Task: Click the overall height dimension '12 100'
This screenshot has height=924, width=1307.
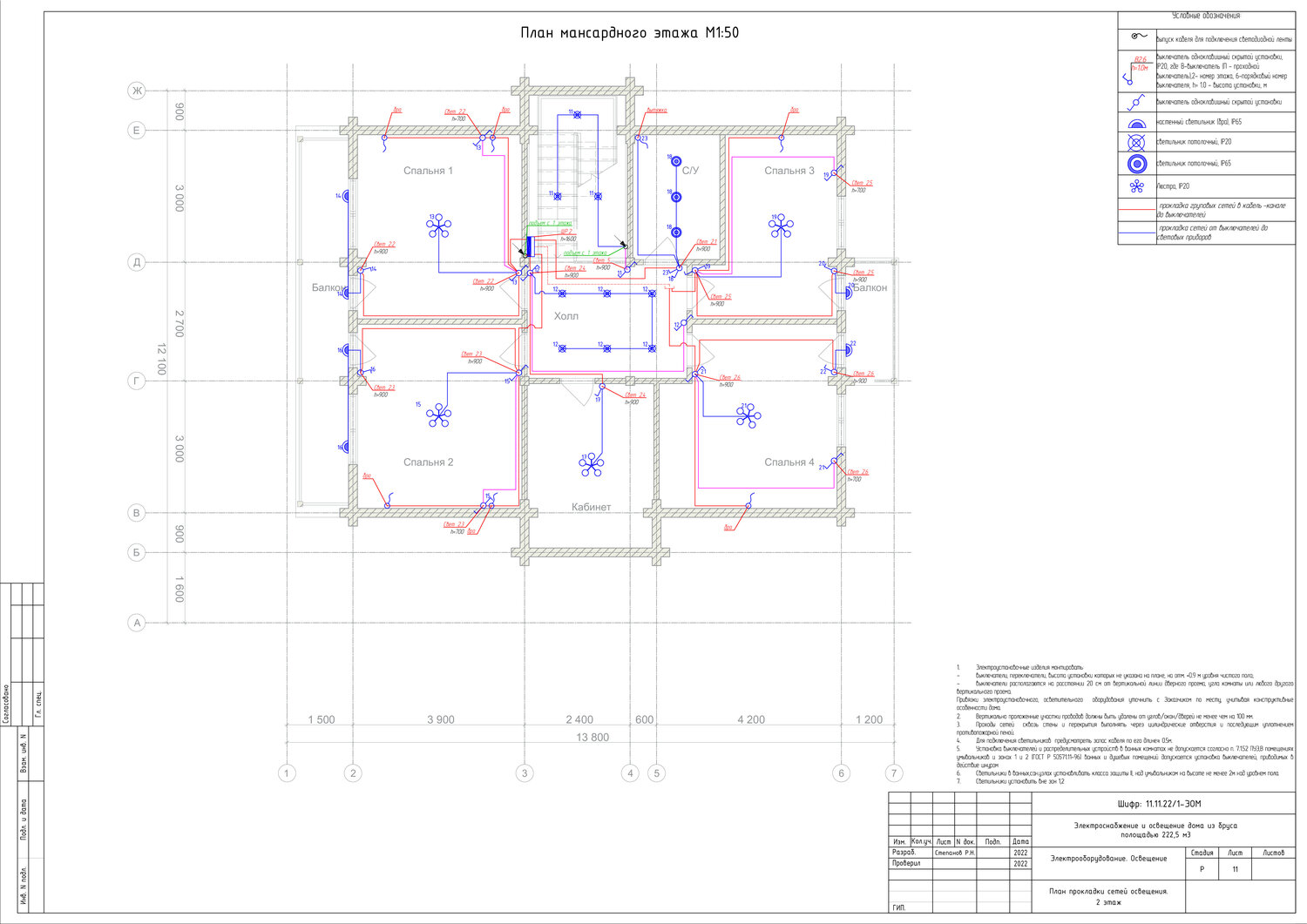Action: (161, 359)
